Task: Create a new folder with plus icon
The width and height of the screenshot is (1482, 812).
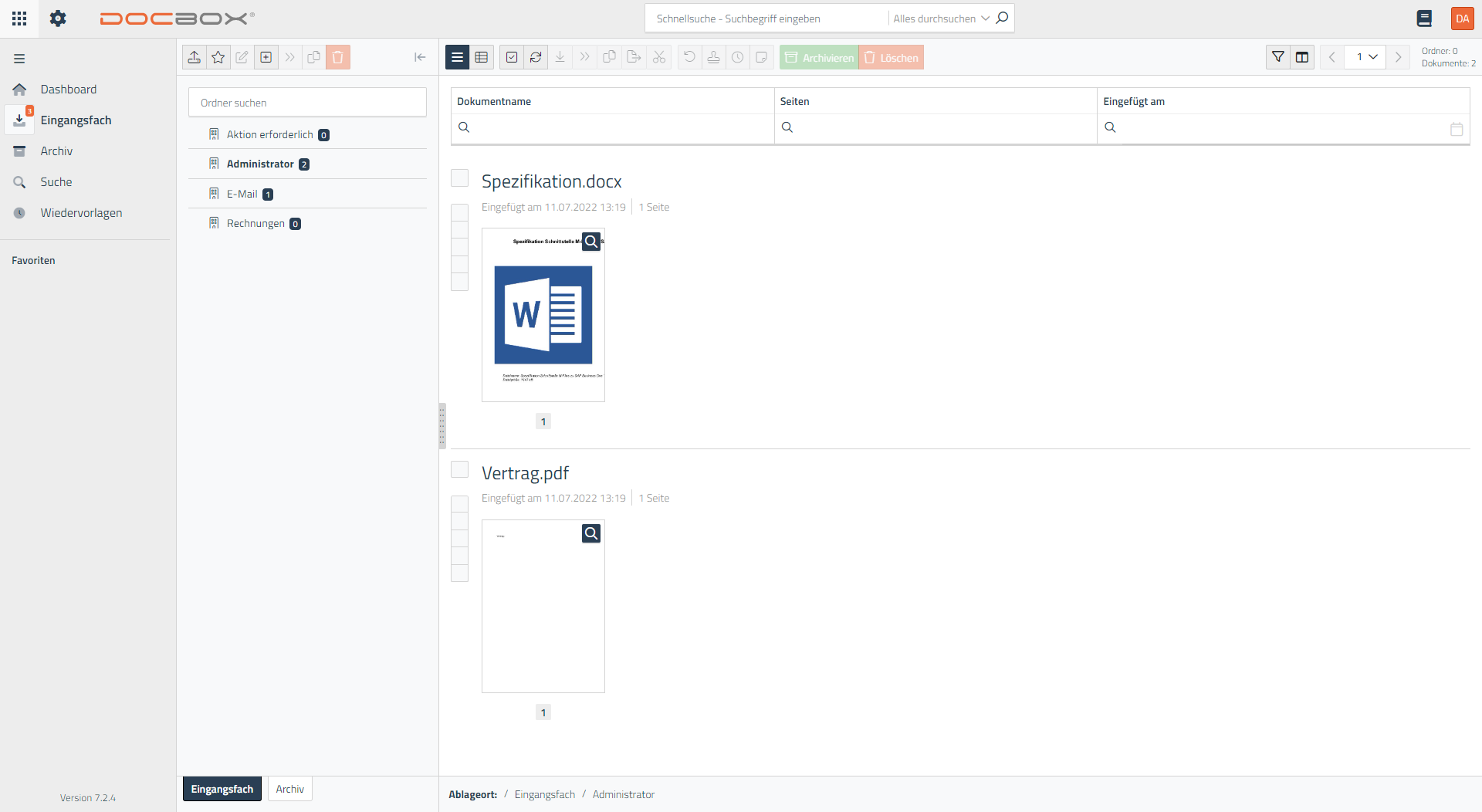Action: point(266,57)
